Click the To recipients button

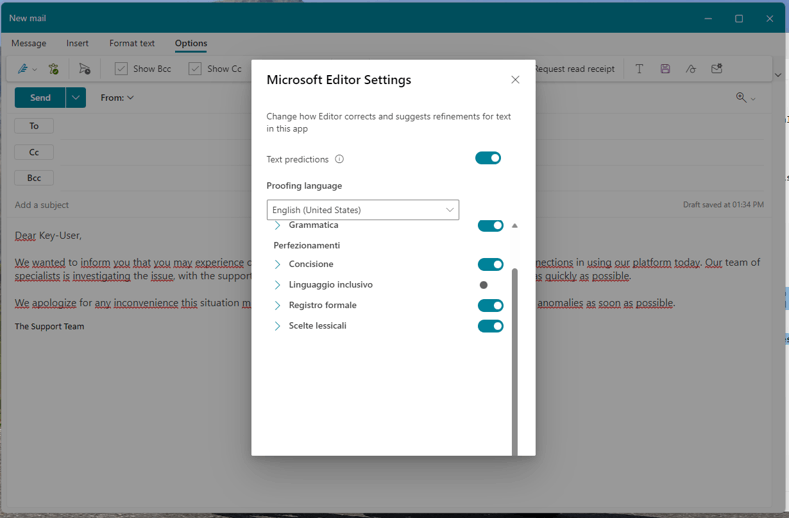click(x=34, y=126)
